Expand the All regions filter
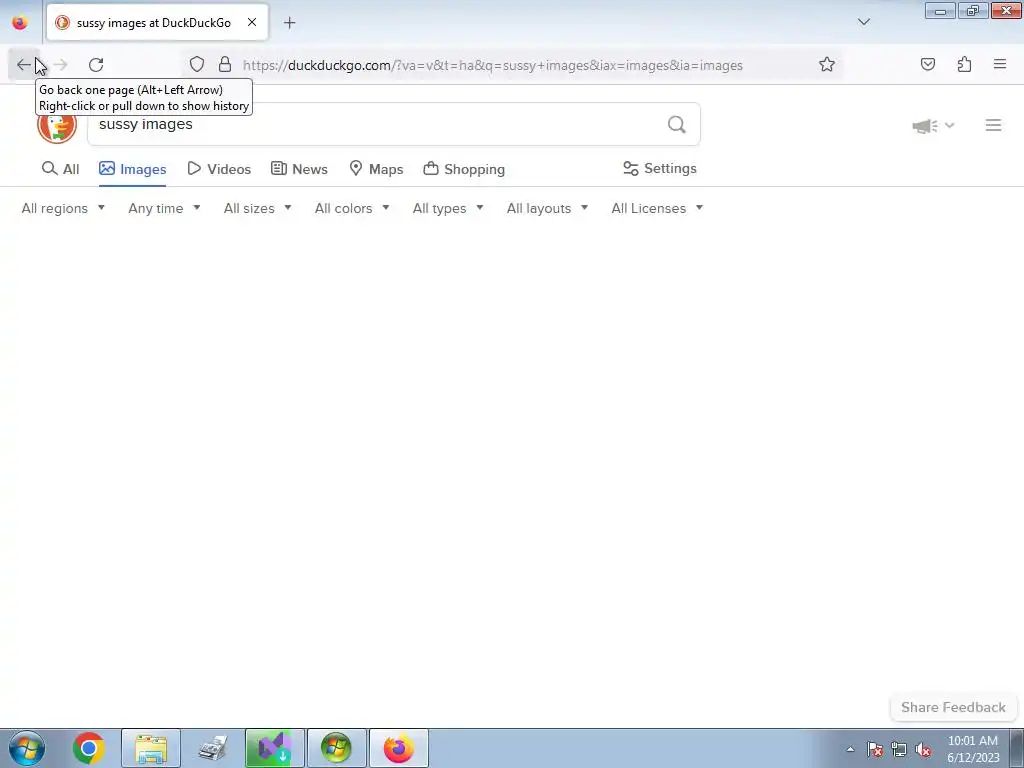This screenshot has width=1024, height=768. tap(63, 208)
